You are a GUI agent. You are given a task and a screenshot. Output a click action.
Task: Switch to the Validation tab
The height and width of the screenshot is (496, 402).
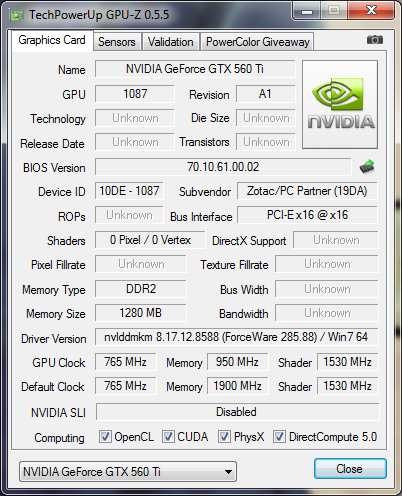[x=171, y=42]
